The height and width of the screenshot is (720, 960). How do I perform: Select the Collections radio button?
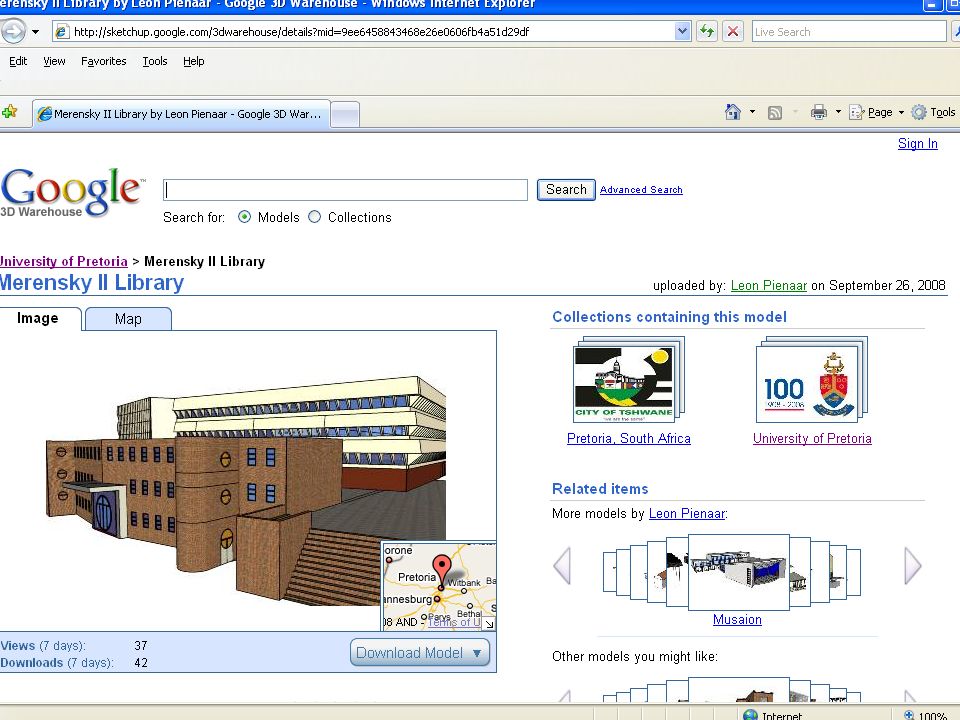pyautogui.click(x=314, y=217)
